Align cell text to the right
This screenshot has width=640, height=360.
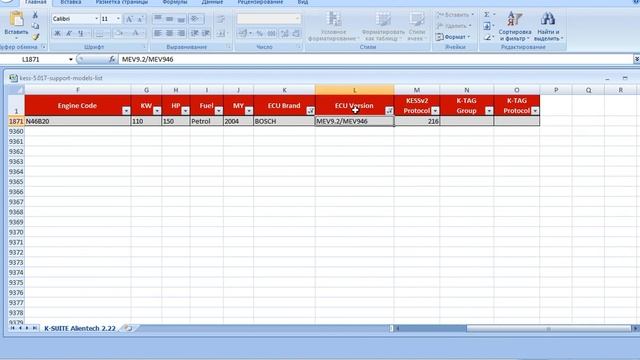pos(181,33)
